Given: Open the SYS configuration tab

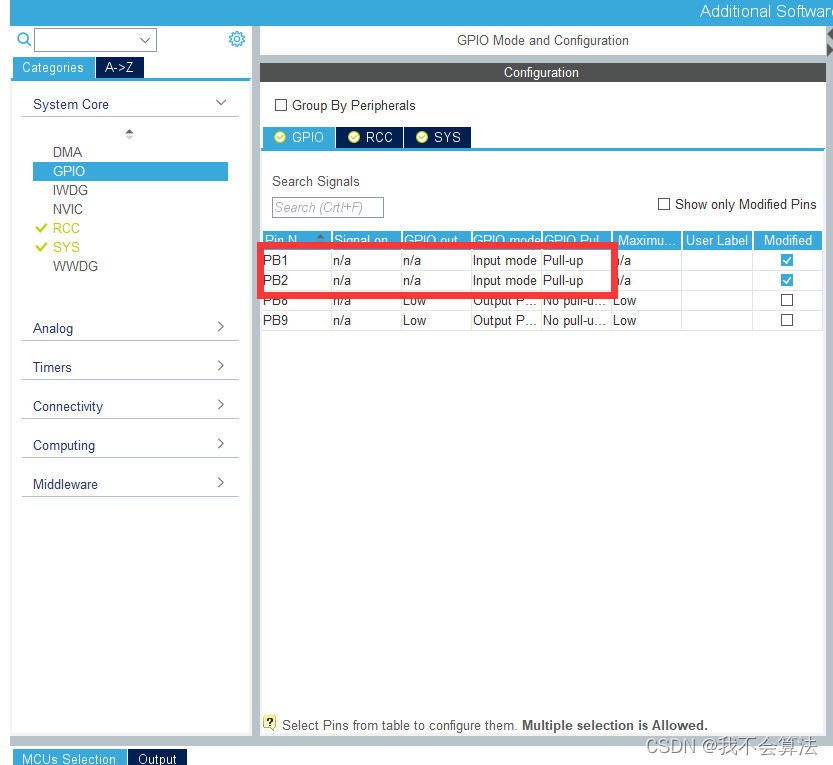Looking at the screenshot, I should 438,138.
